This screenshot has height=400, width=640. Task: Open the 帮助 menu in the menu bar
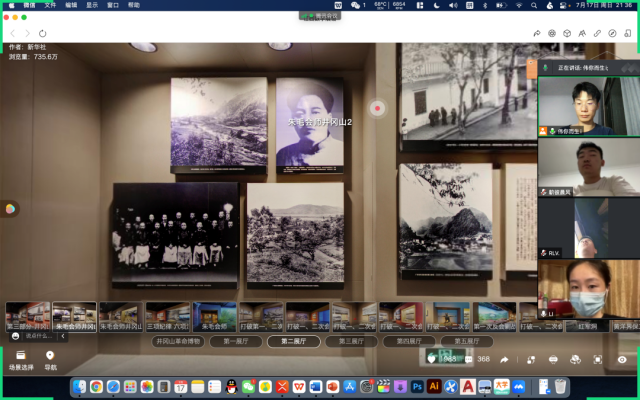tap(134, 5)
